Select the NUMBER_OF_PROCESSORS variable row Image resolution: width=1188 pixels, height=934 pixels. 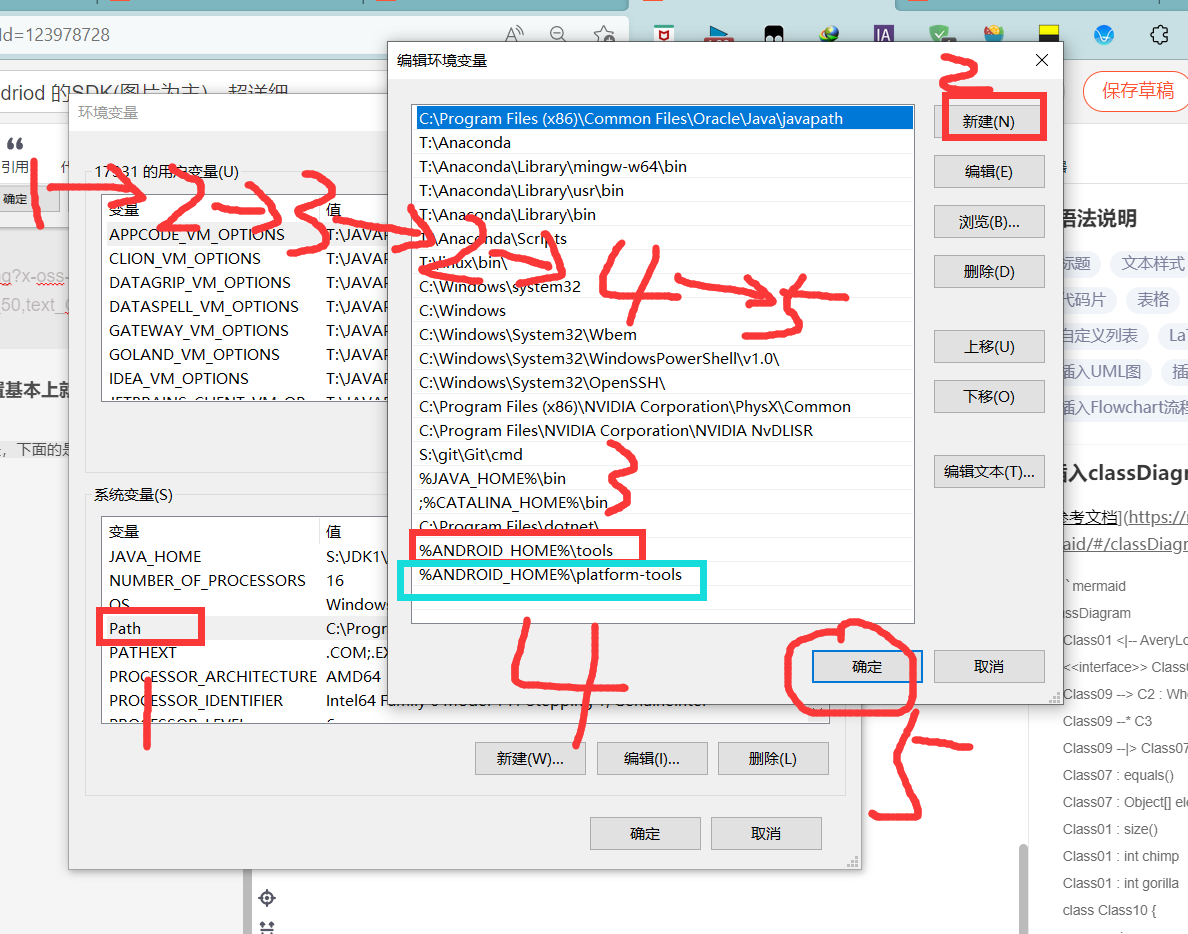245,580
